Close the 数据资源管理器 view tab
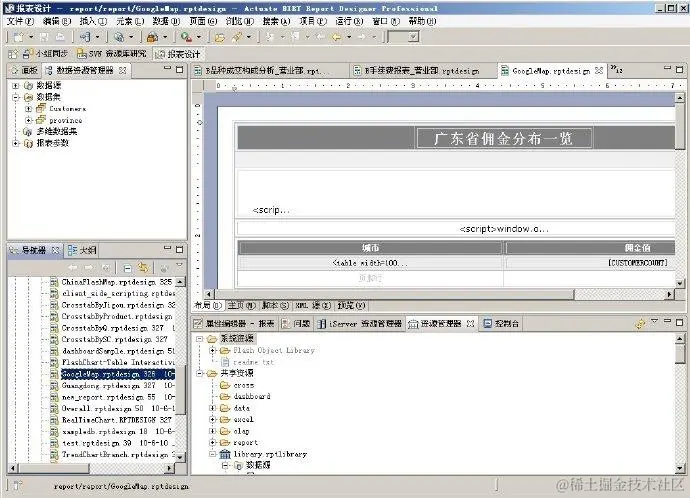The height and width of the screenshot is (498, 690). click(x=123, y=70)
